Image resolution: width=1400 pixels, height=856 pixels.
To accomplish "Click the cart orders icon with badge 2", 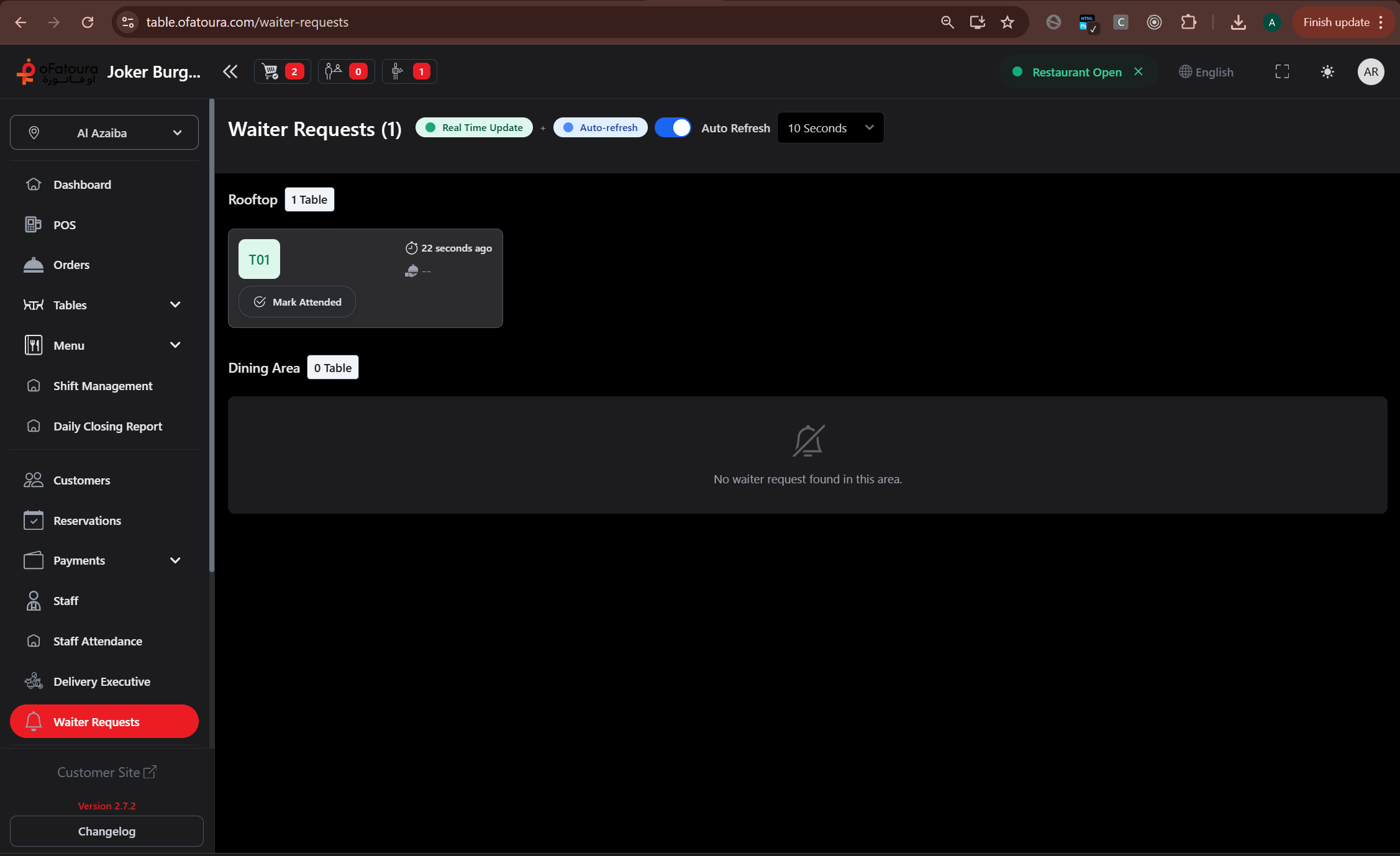I will pos(282,71).
